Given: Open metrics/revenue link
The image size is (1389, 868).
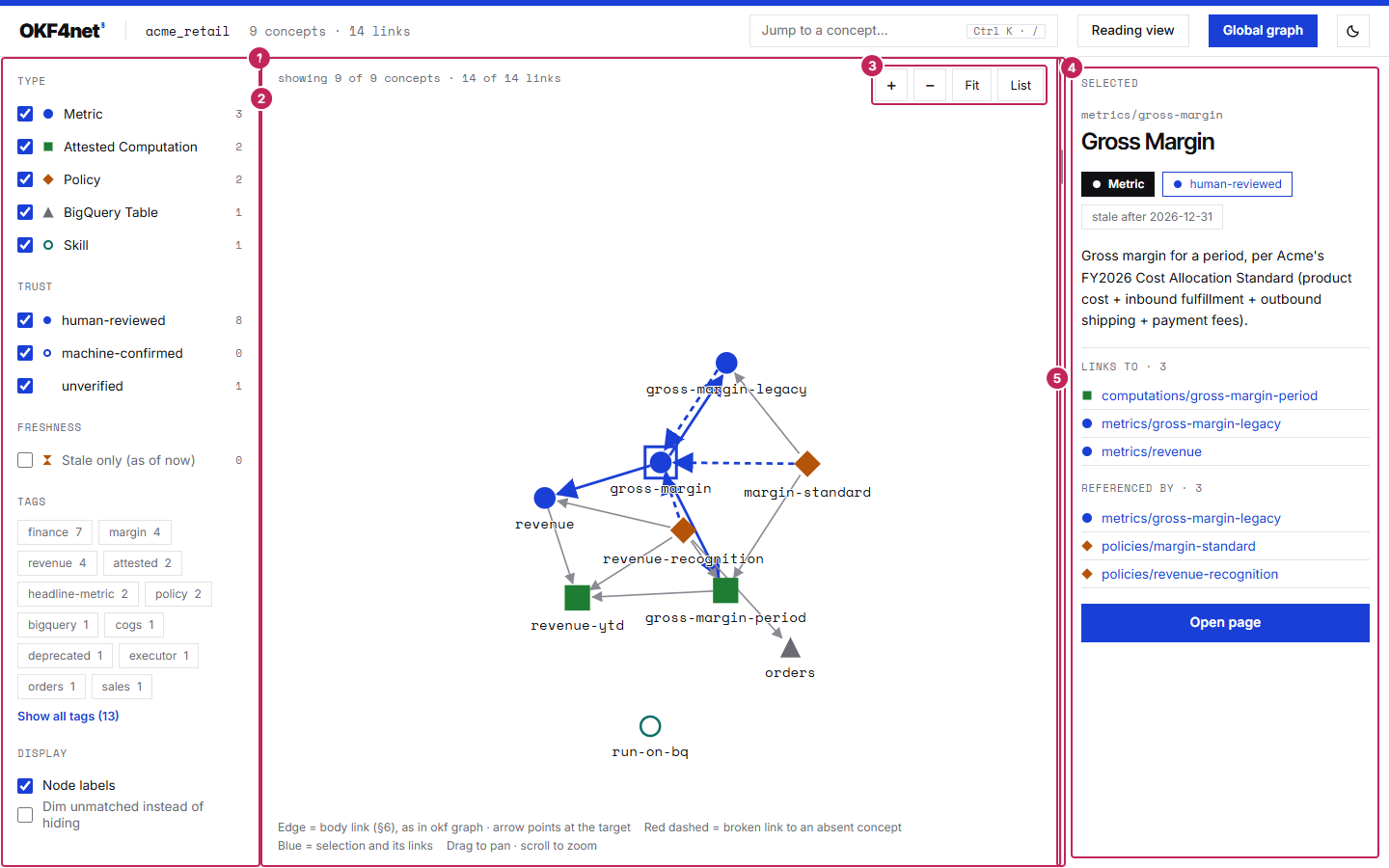Looking at the screenshot, I should tap(1152, 451).
